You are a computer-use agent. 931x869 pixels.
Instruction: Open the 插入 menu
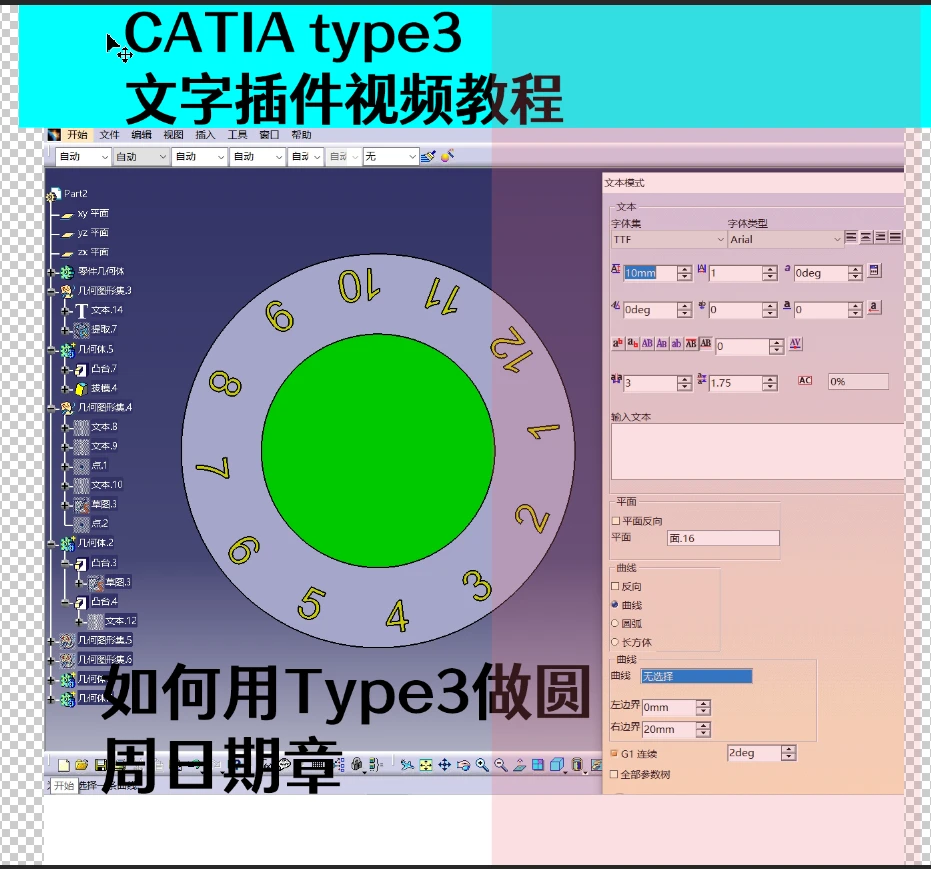coord(205,135)
